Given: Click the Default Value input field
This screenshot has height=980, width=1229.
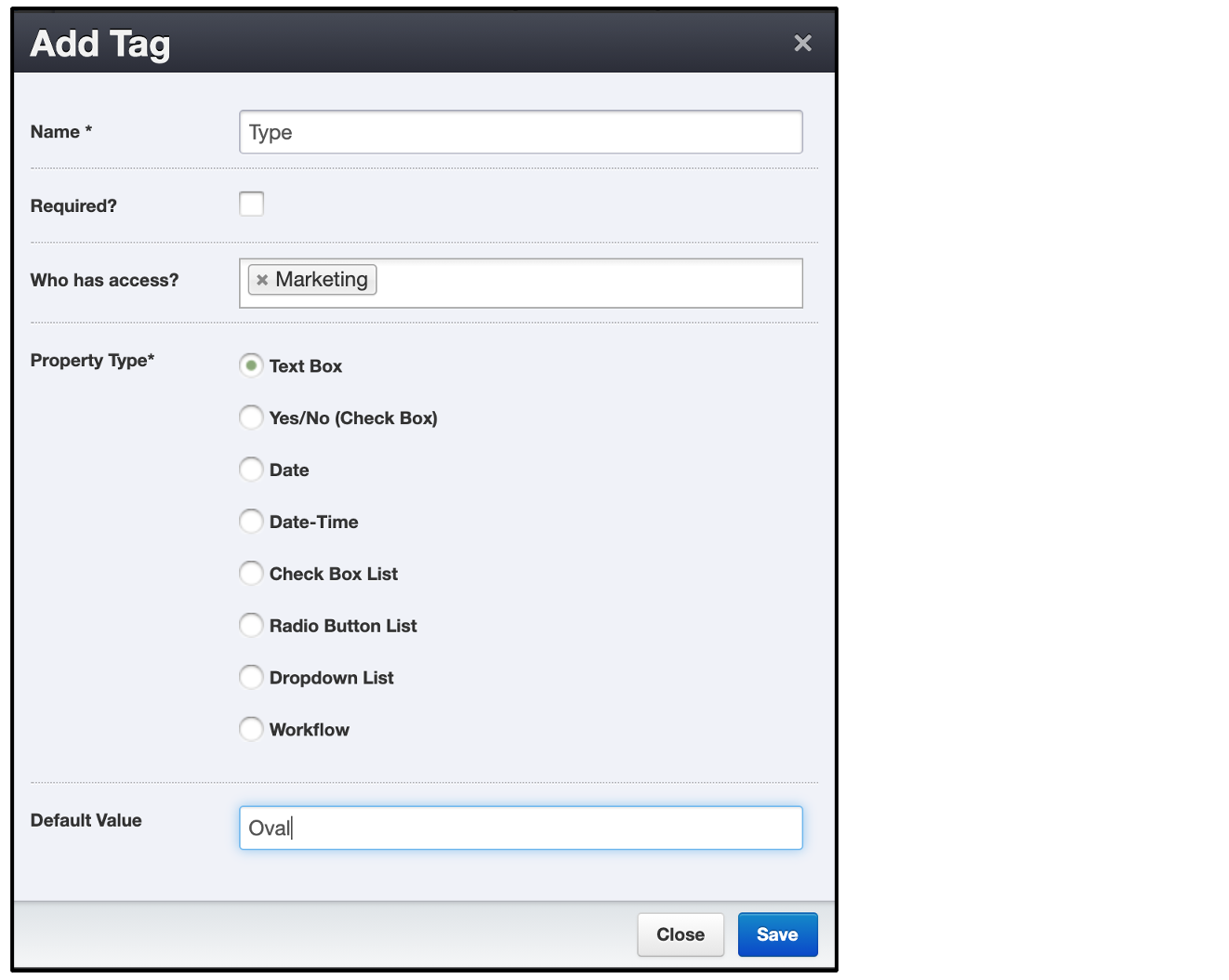Looking at the screenshot, I should click(521, 828).
